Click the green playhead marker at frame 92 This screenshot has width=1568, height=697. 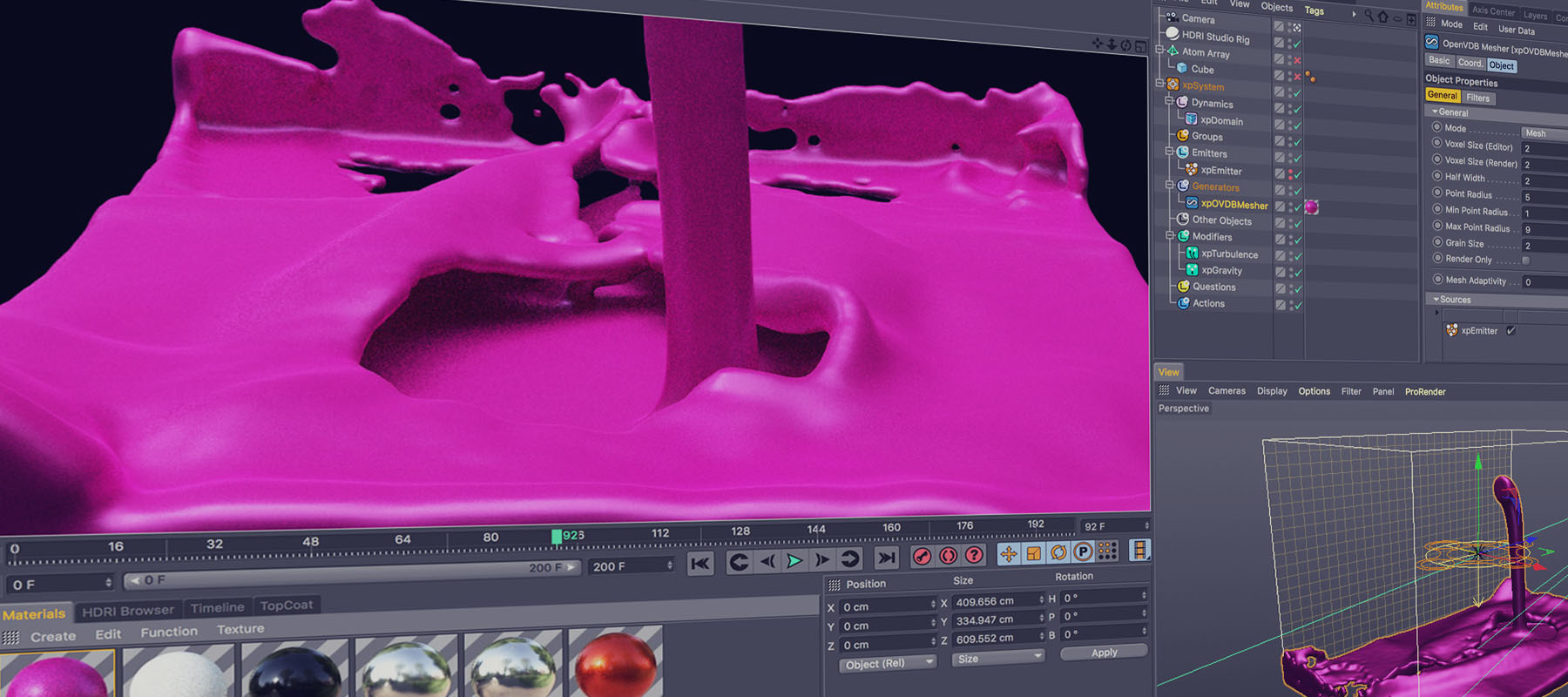pyautogui.click(x=556, y=537)
